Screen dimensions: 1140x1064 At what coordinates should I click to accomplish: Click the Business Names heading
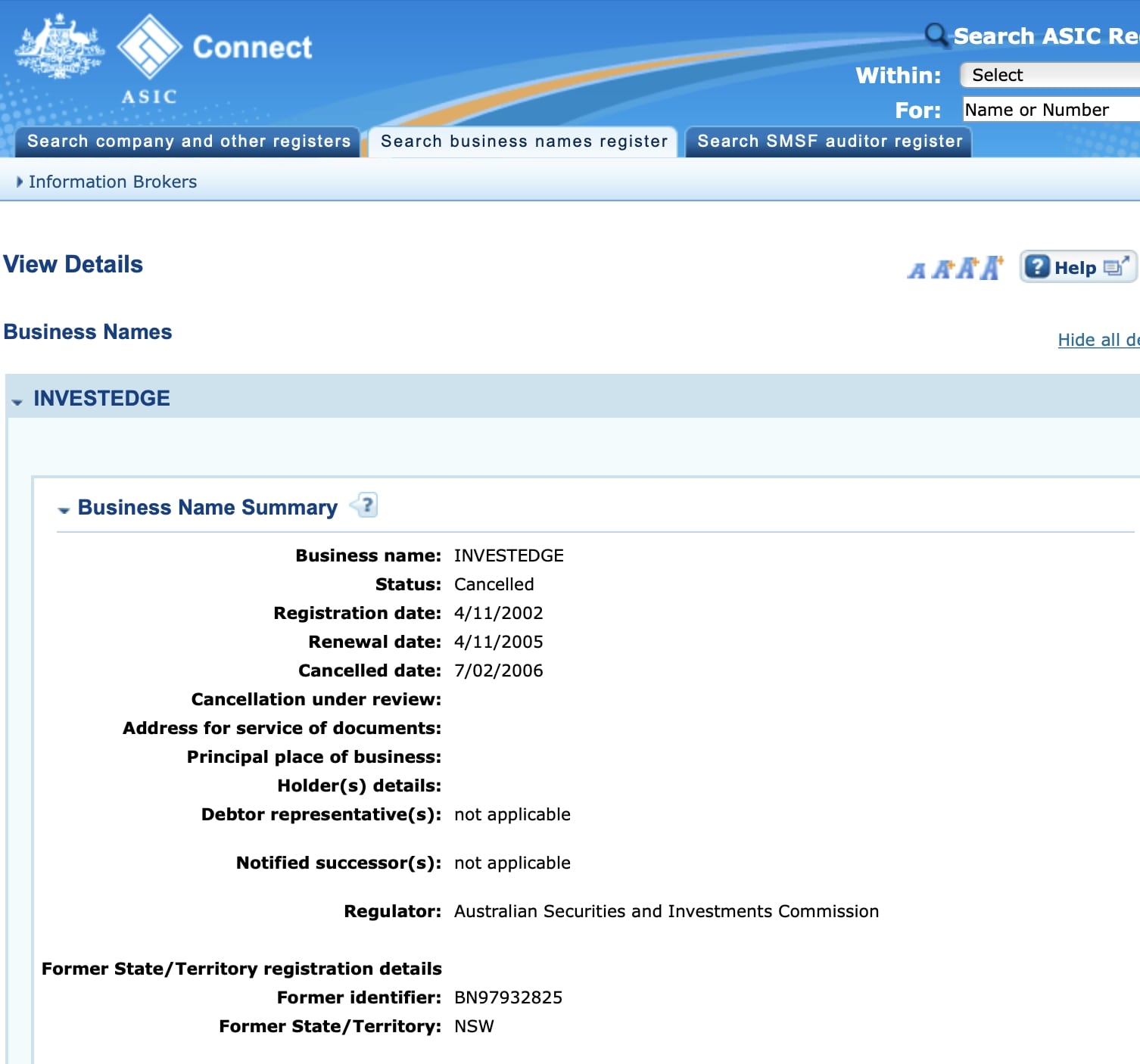click(x=88, y=331)
